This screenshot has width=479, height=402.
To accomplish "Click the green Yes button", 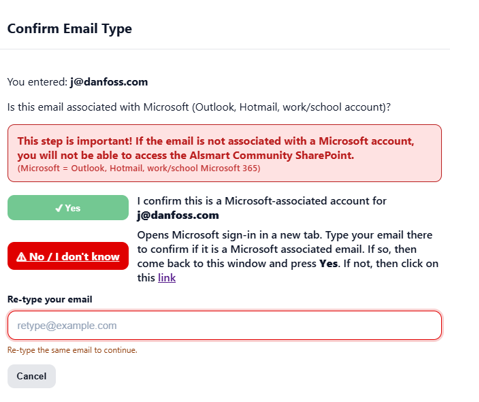I will click(x=68, y=208).
